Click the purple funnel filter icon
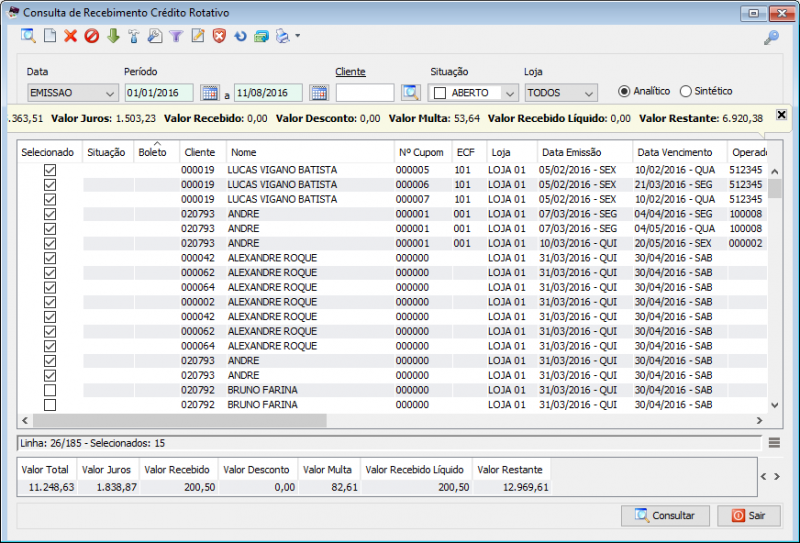The height and width of the screenshot is (543, 800). (176, 36)
